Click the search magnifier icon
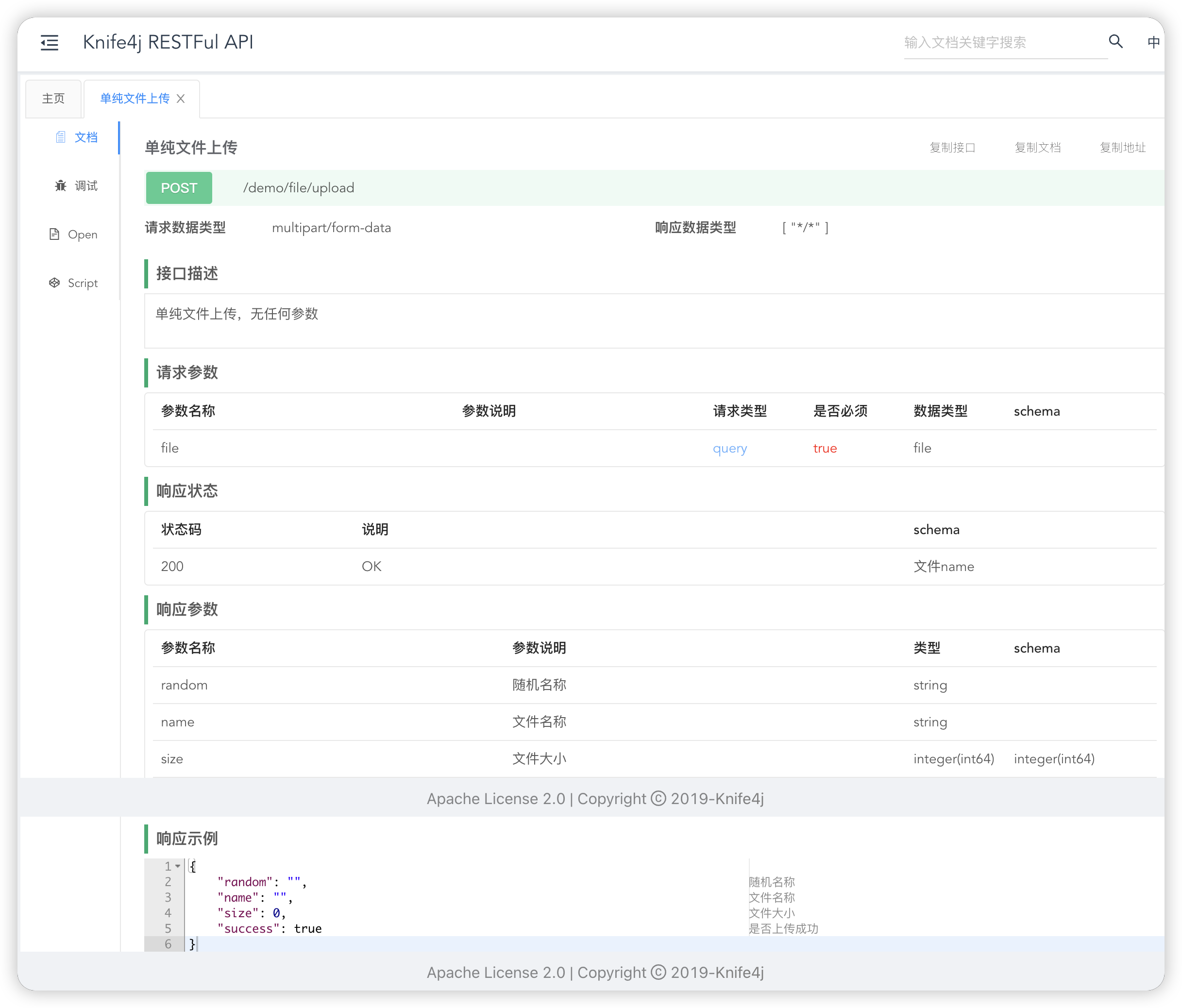1182x1008 pixels. [x=1115, y=42]
